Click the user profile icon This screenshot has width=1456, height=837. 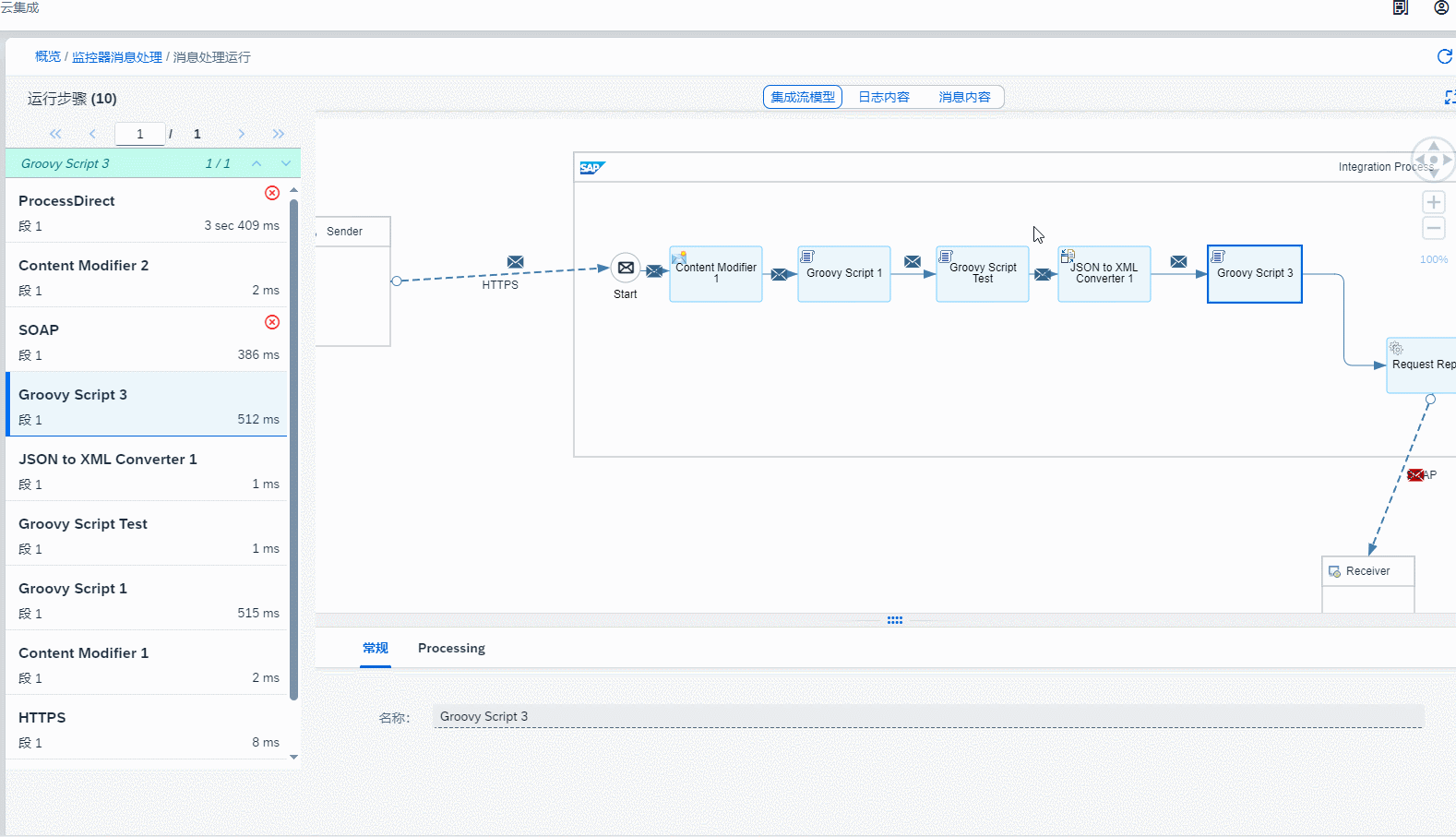click(1440, 8)
